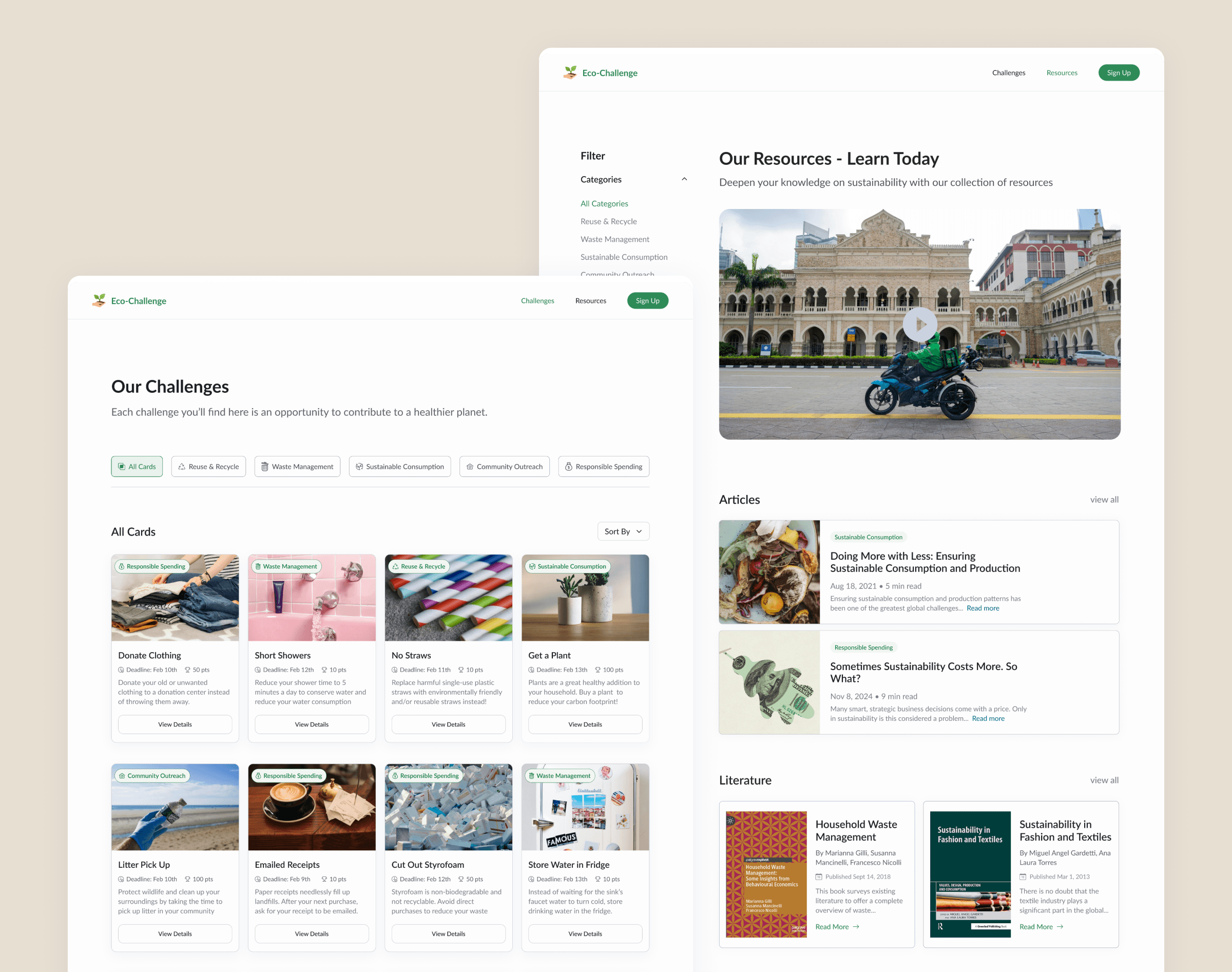Click the Eco-Challenge sprout logo in Challenges header
The height and width of the screenshot is (972, 1232).
click(x=99, y=300)
